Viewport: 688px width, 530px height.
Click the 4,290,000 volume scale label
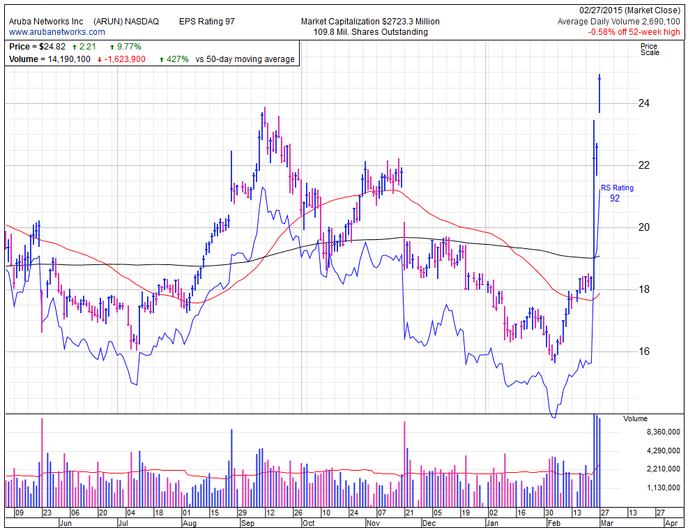(x=663, y=451)
